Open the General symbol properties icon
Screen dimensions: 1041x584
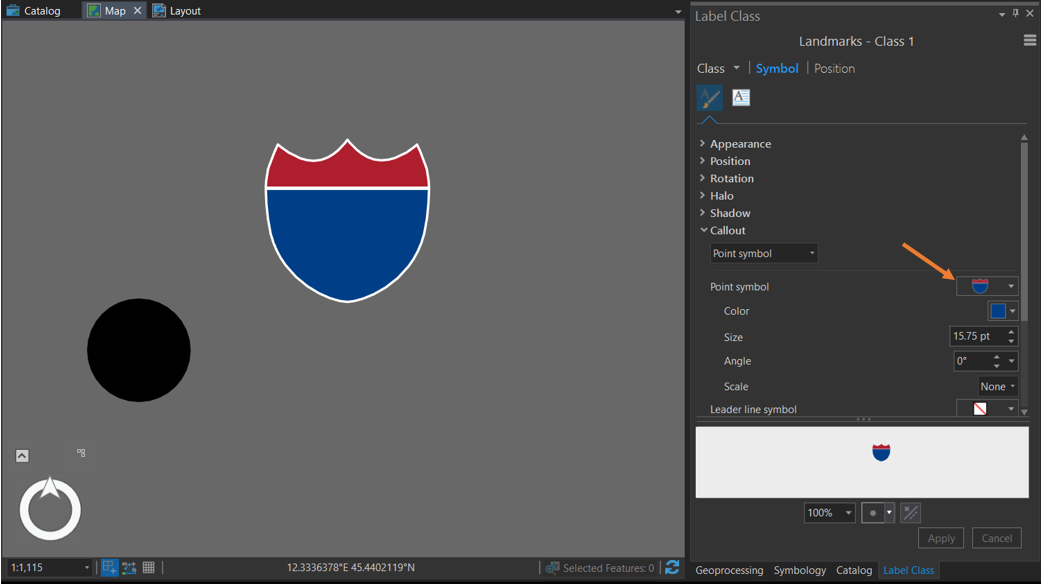coord(710,98)
